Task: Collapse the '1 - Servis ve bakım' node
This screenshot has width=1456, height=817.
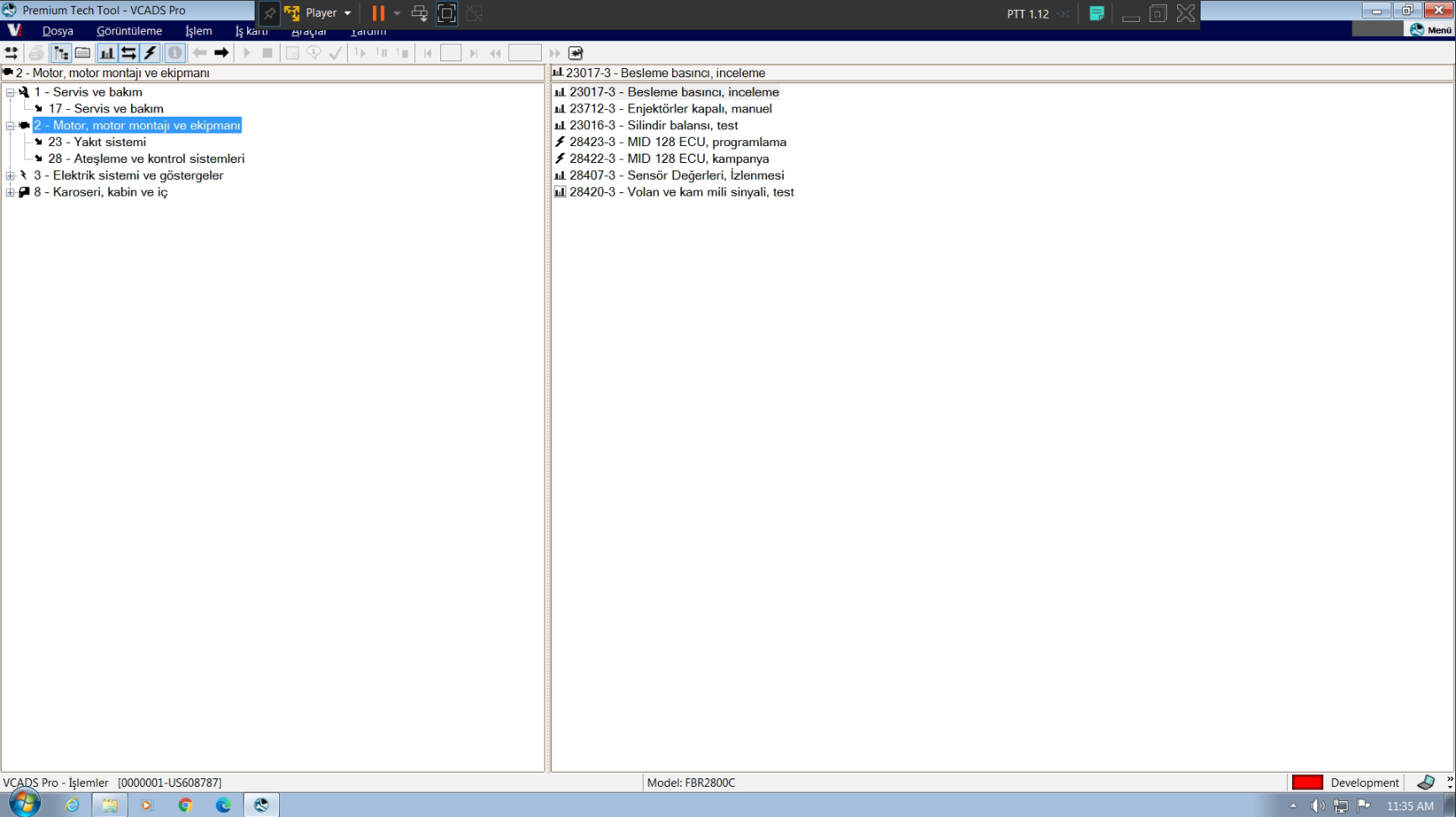Action: tap(10, 92)
